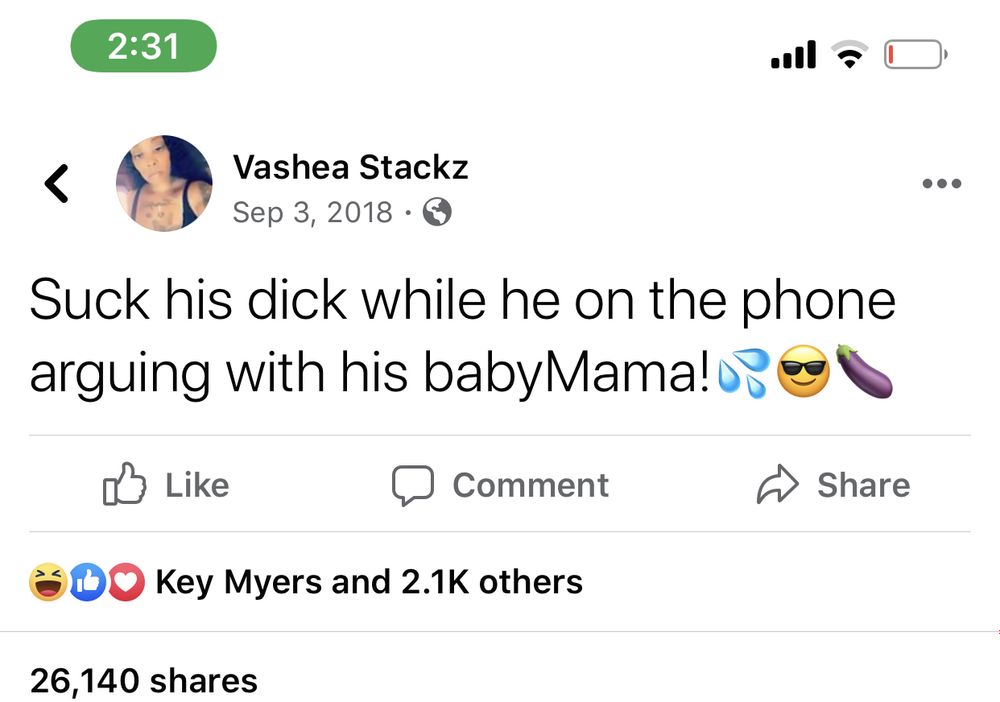Tap the Share button label
The image size is (1000, 702).
point(864,485)
